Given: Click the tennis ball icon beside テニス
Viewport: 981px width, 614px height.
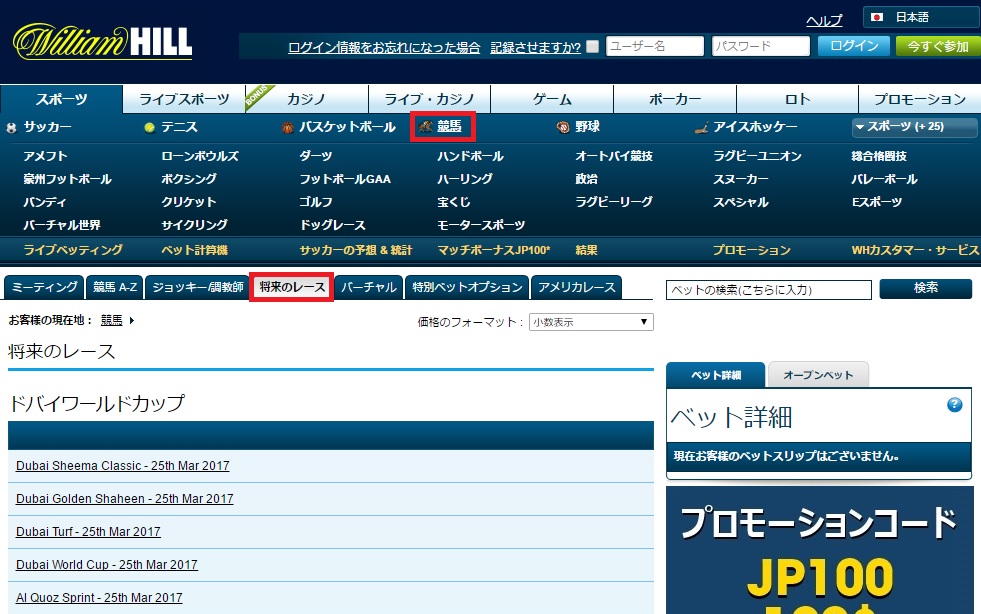Looking at the screenshot, I should point(150,128).
